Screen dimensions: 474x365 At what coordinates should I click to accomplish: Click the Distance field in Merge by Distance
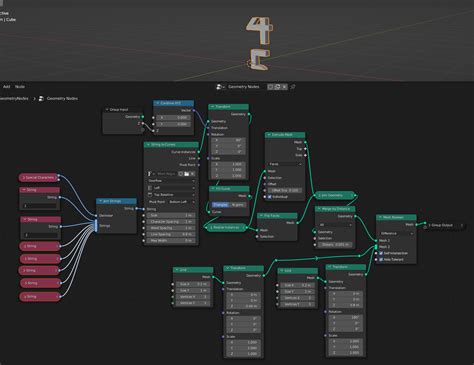coord(335,244)
